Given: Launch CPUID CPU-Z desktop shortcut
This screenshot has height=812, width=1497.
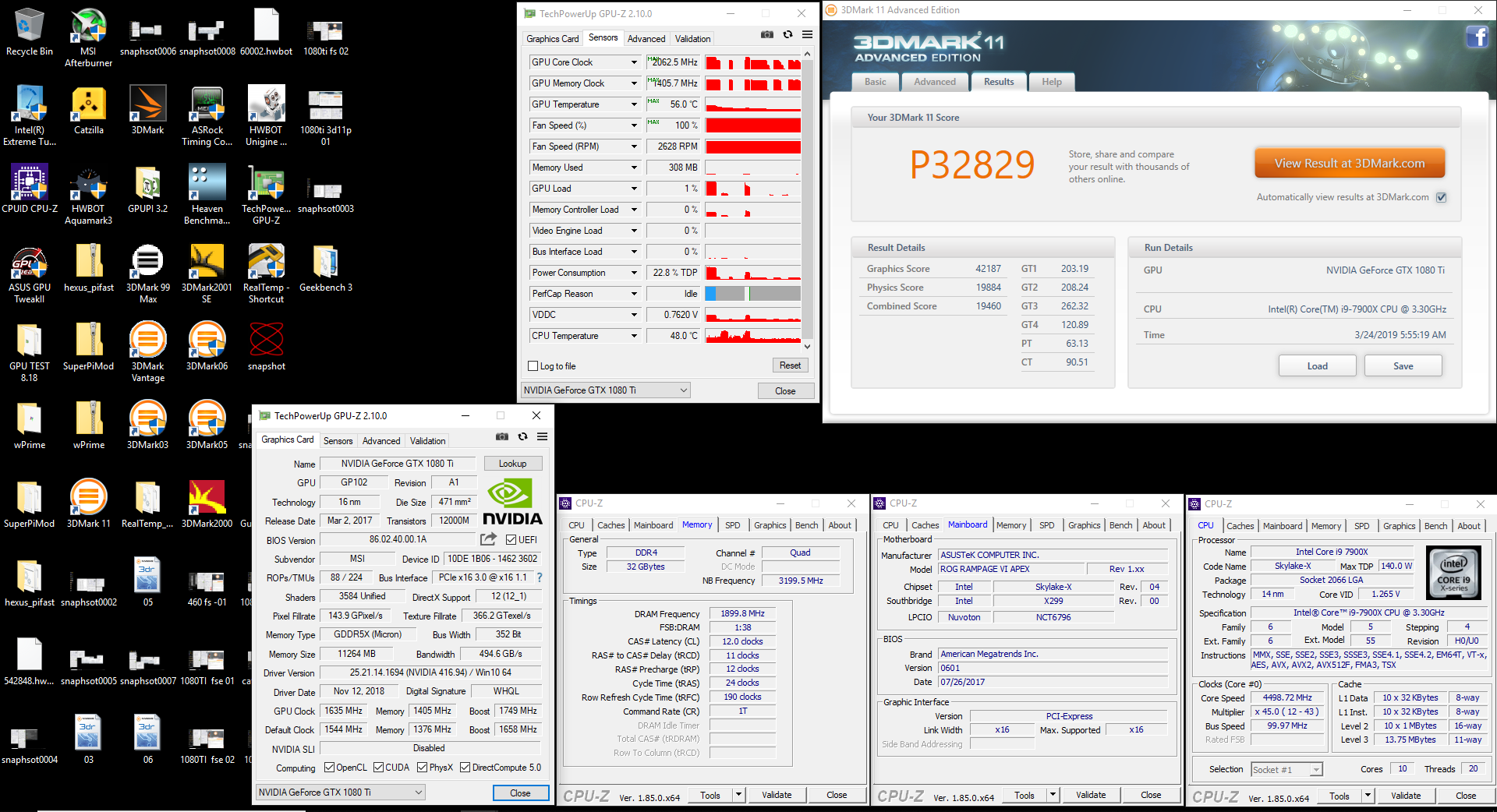Looking at the screenshot, I should (30, 189).
